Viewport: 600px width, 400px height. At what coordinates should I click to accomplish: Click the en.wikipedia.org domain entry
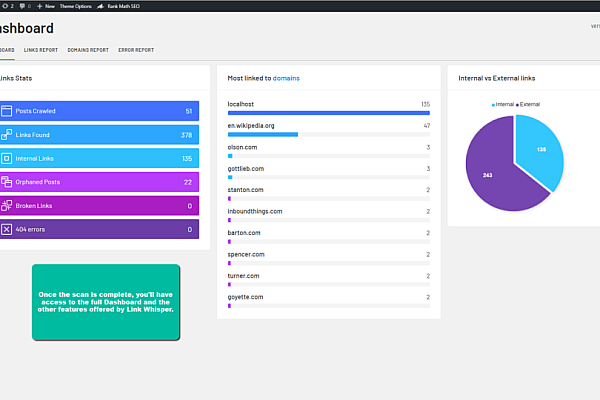click(251, 125)
